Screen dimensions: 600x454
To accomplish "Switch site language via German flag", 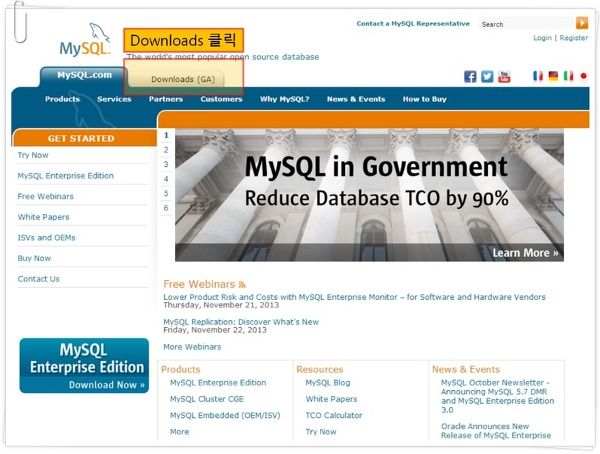I will pos(553,76).
